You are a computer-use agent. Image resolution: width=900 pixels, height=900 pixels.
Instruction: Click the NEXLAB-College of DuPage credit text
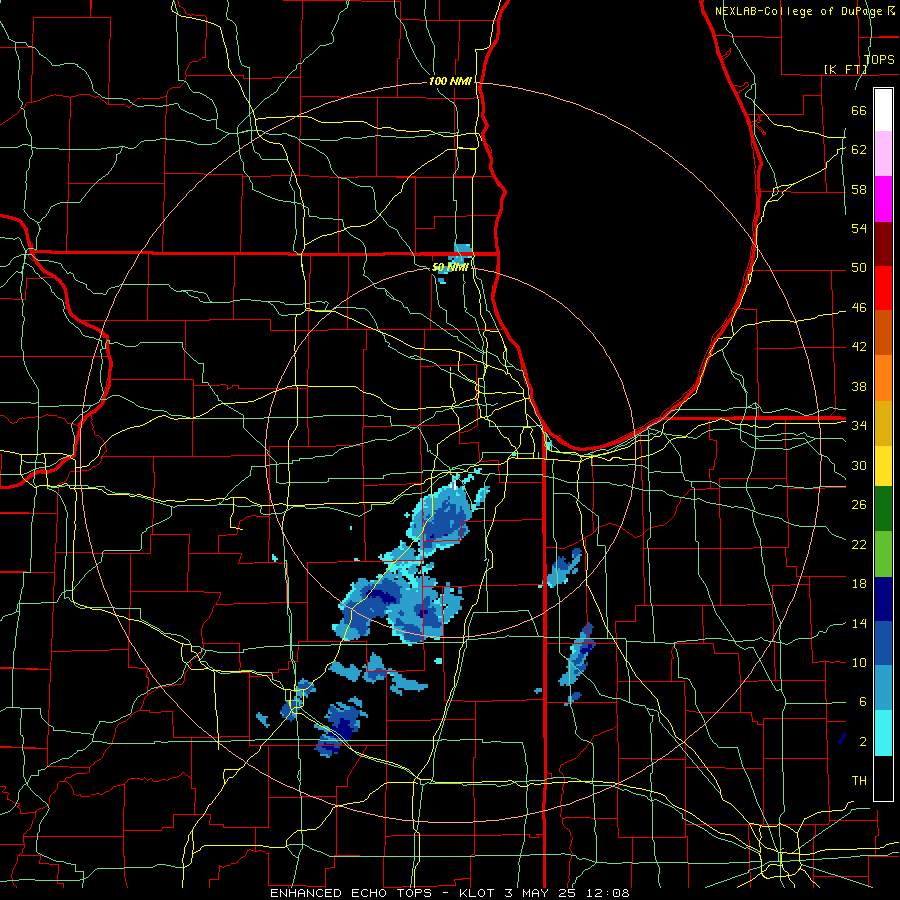pyautogui.click(x=804, y=11)
